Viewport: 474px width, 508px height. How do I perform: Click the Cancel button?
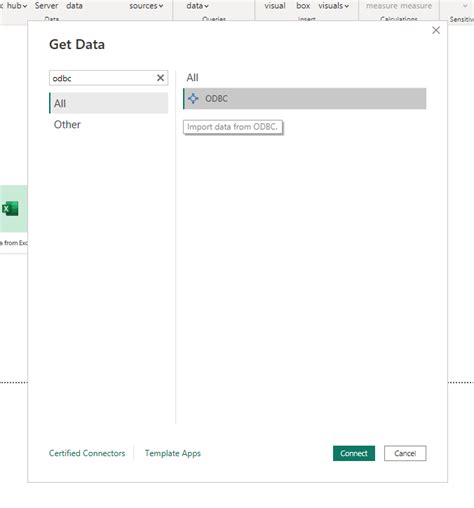point(405,453)
